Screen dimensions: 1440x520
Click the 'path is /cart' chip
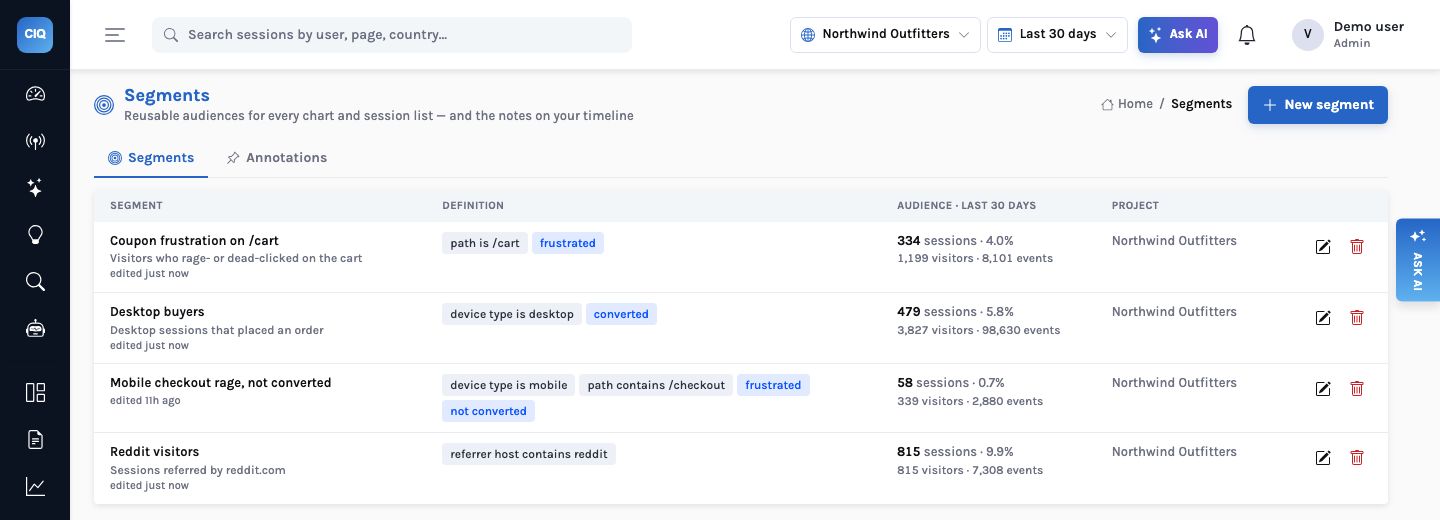485,243
